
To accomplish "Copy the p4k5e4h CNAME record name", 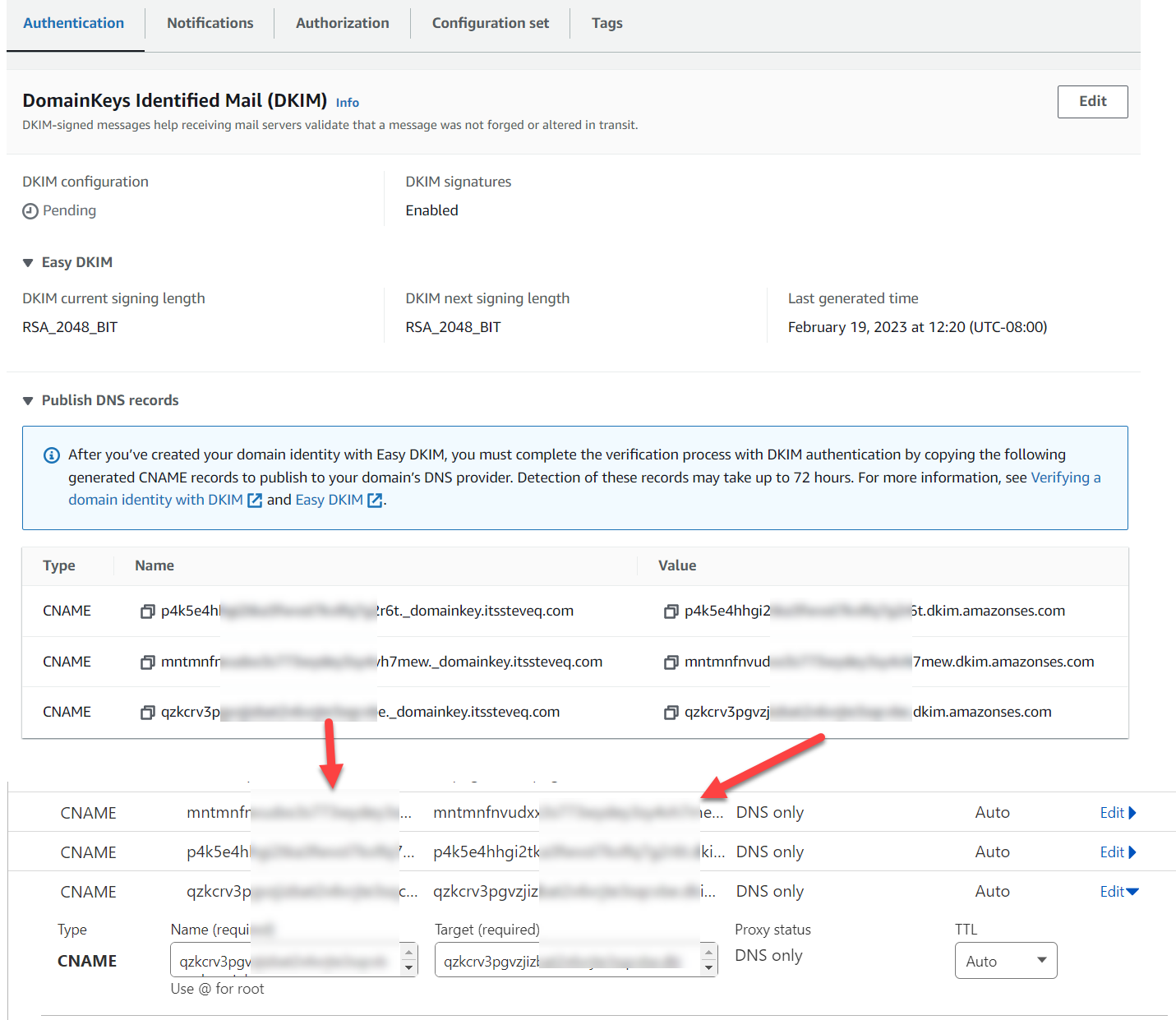I will tap(148, 612).
